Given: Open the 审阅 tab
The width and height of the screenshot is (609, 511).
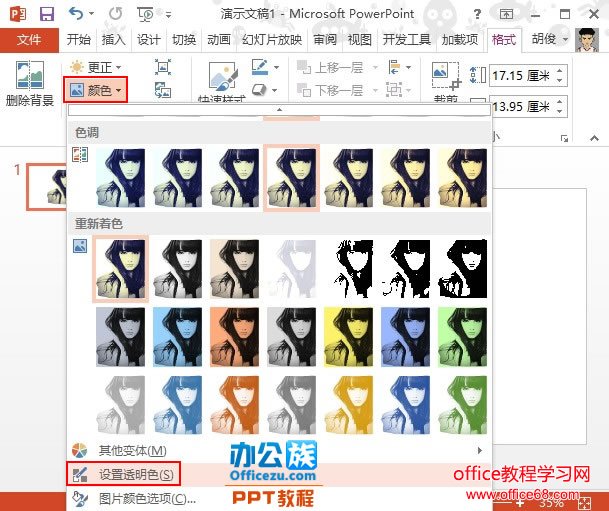Looking at the screenshot, I should click(x=325, y=40).
